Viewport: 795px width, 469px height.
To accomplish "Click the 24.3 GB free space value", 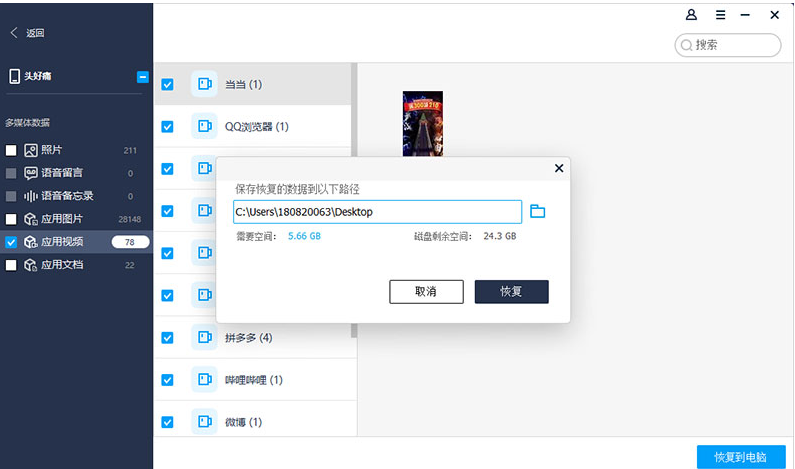I will tap(499, 236).
